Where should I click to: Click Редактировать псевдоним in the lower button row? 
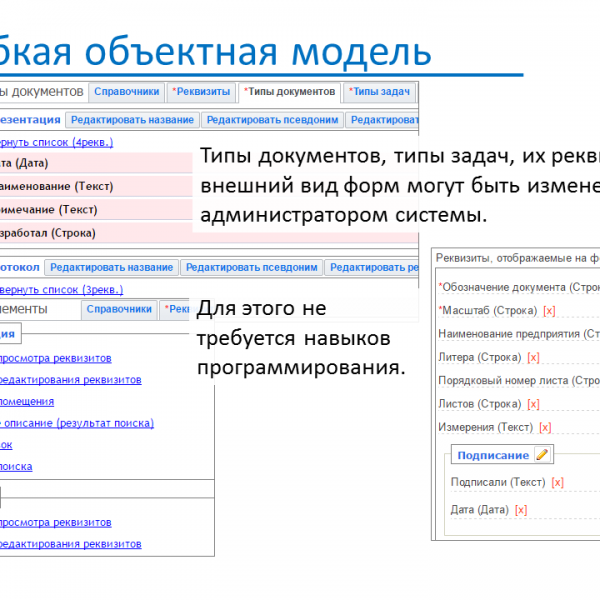point(252,268)
